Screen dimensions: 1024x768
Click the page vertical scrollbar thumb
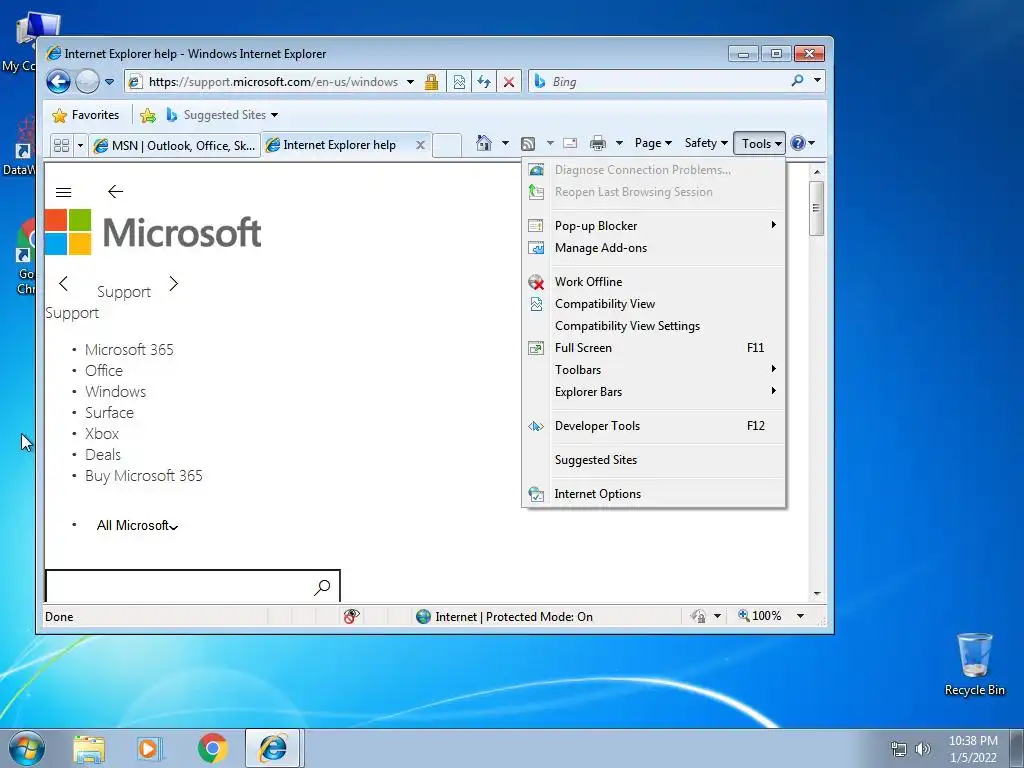tap(816, 208)
